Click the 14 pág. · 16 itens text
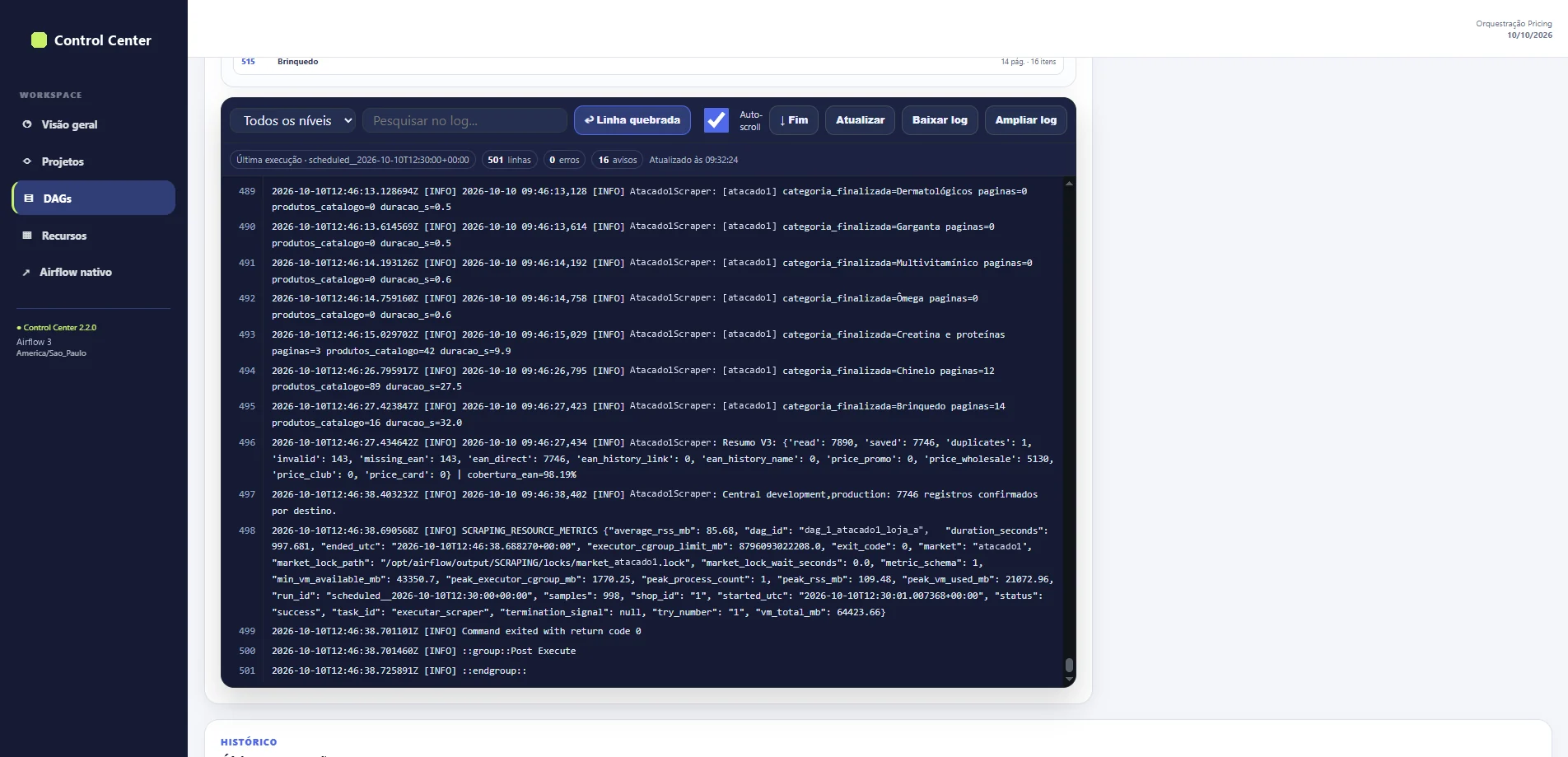This screenshot has width=1568, height=757. 1028,62
